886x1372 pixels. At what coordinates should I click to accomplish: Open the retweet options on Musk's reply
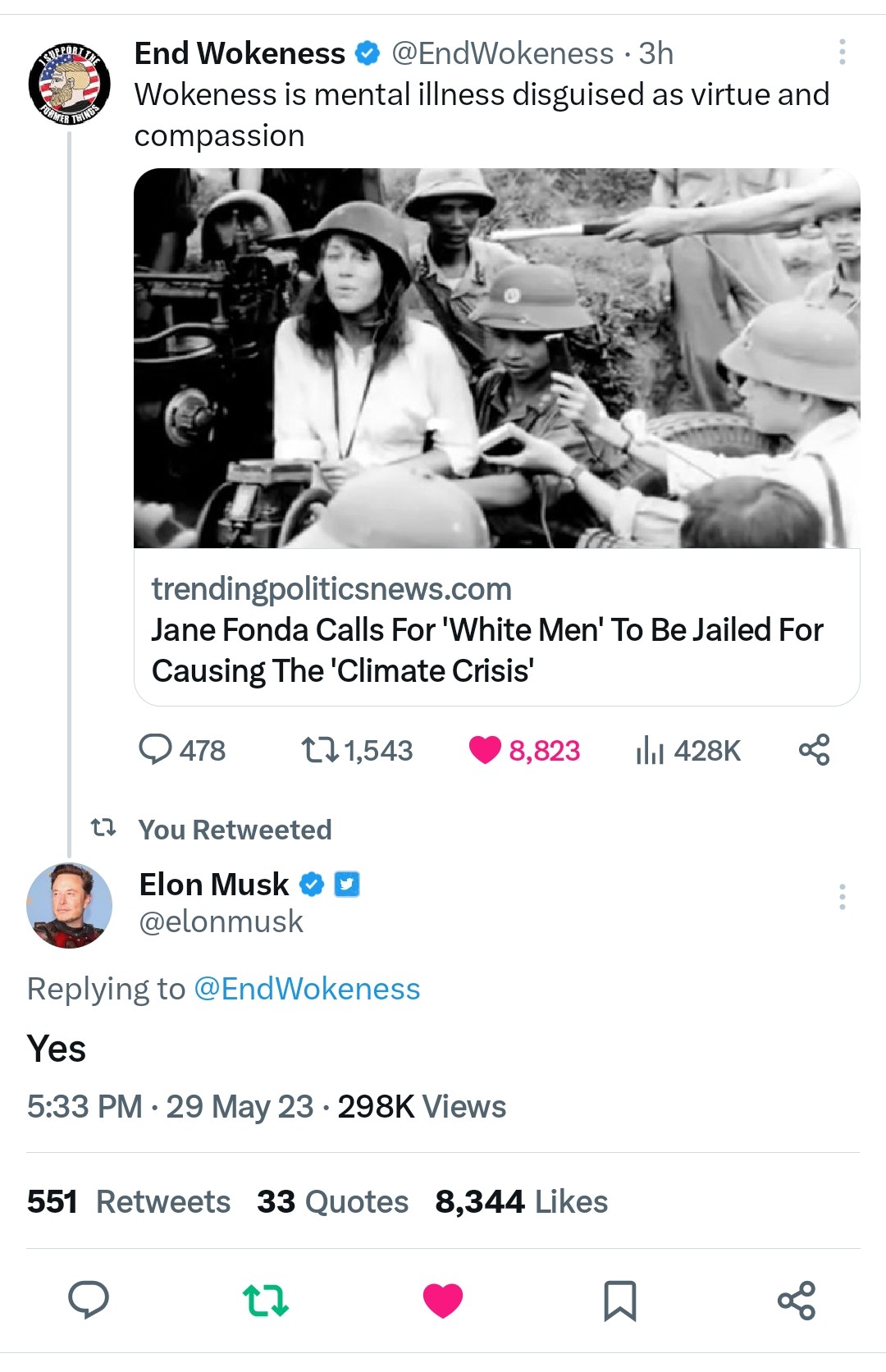266,1301
